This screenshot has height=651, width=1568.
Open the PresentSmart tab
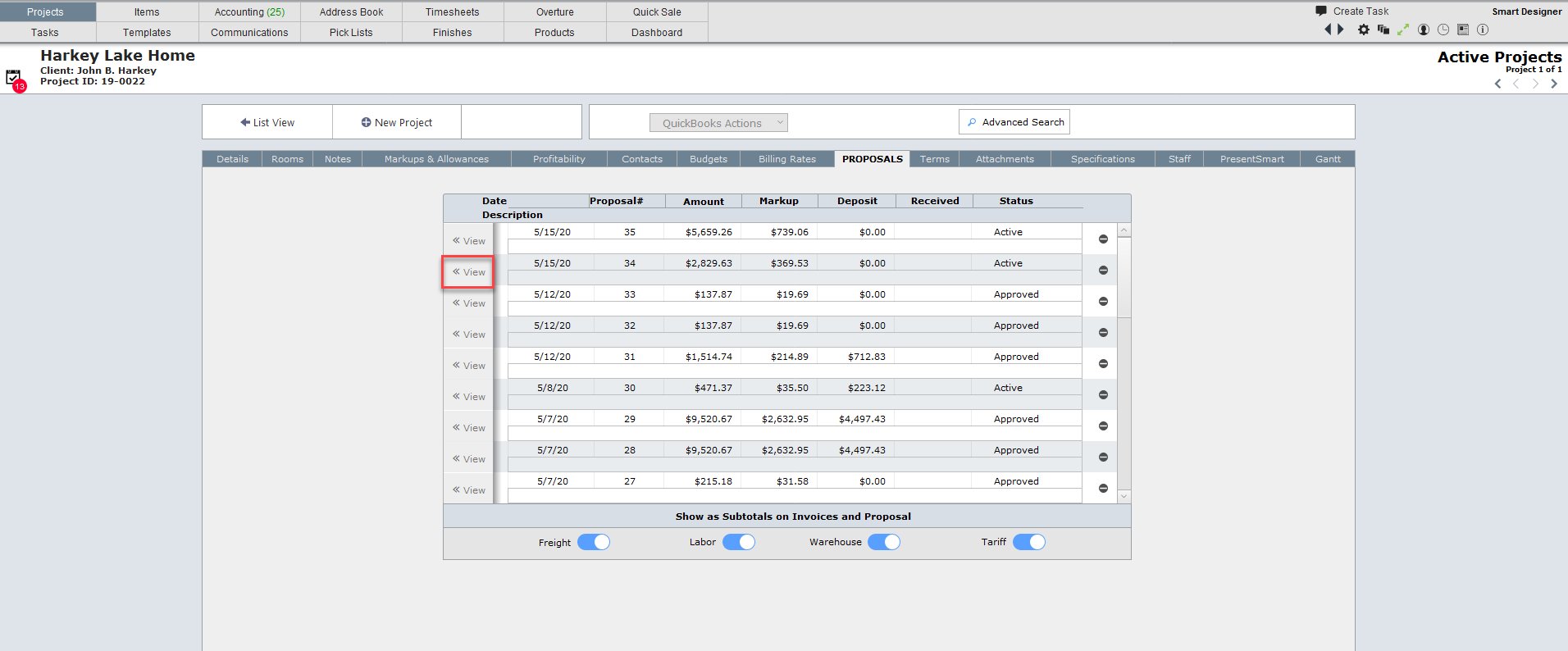(x=1251, y=159)
